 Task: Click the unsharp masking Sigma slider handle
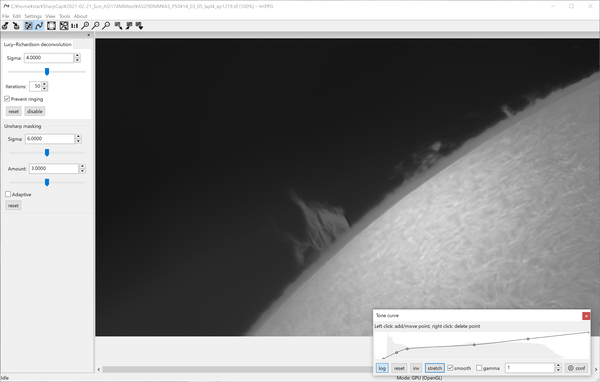point(47,153)
